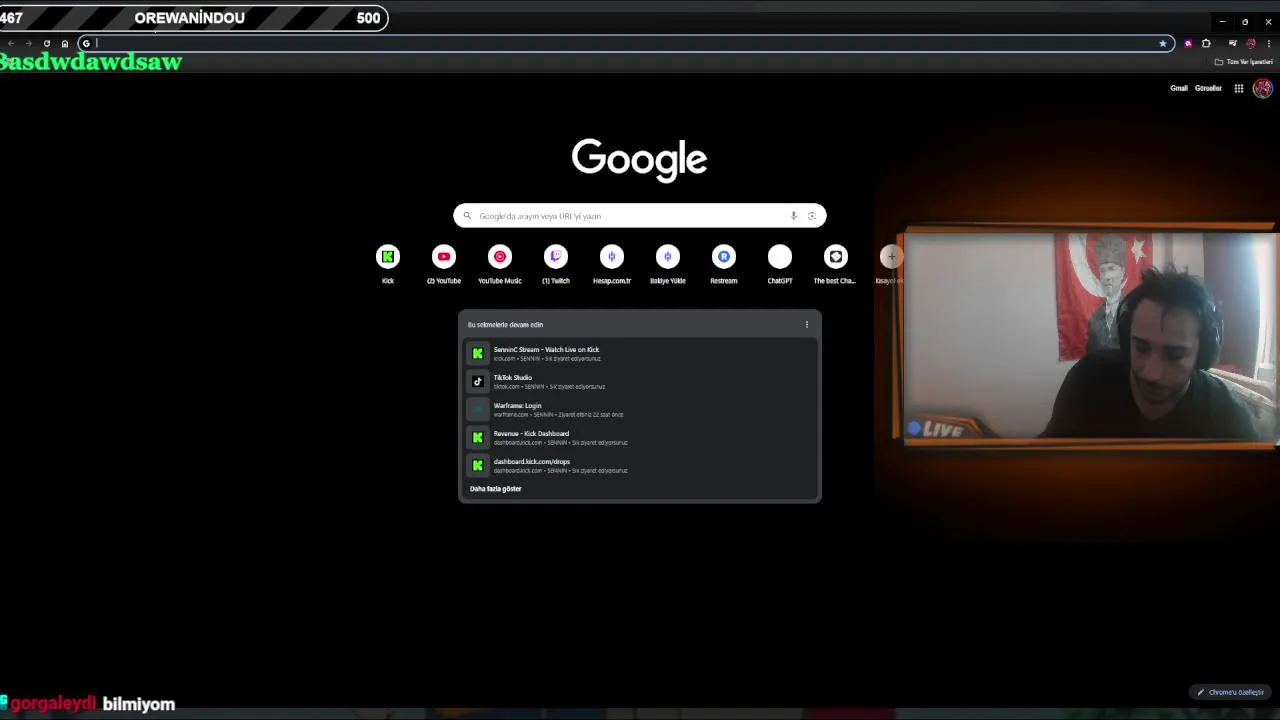Open the TikTok Studio entry

pos(640,381)
